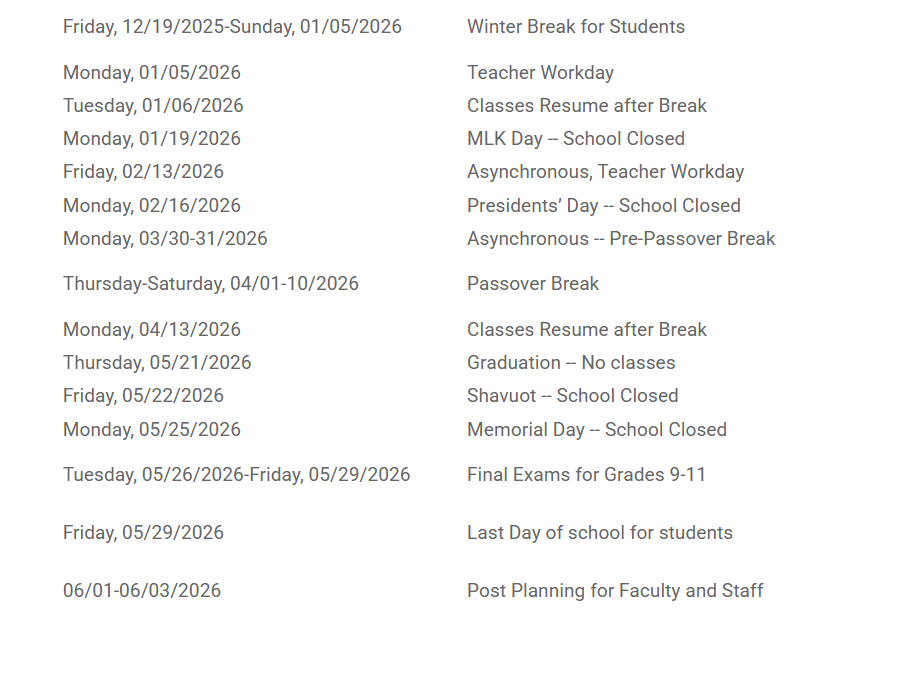Click the Monday, 04/13/2026 date
Image resolution: width=903 pixels, height=695 pixels.
tap(152, 330)
